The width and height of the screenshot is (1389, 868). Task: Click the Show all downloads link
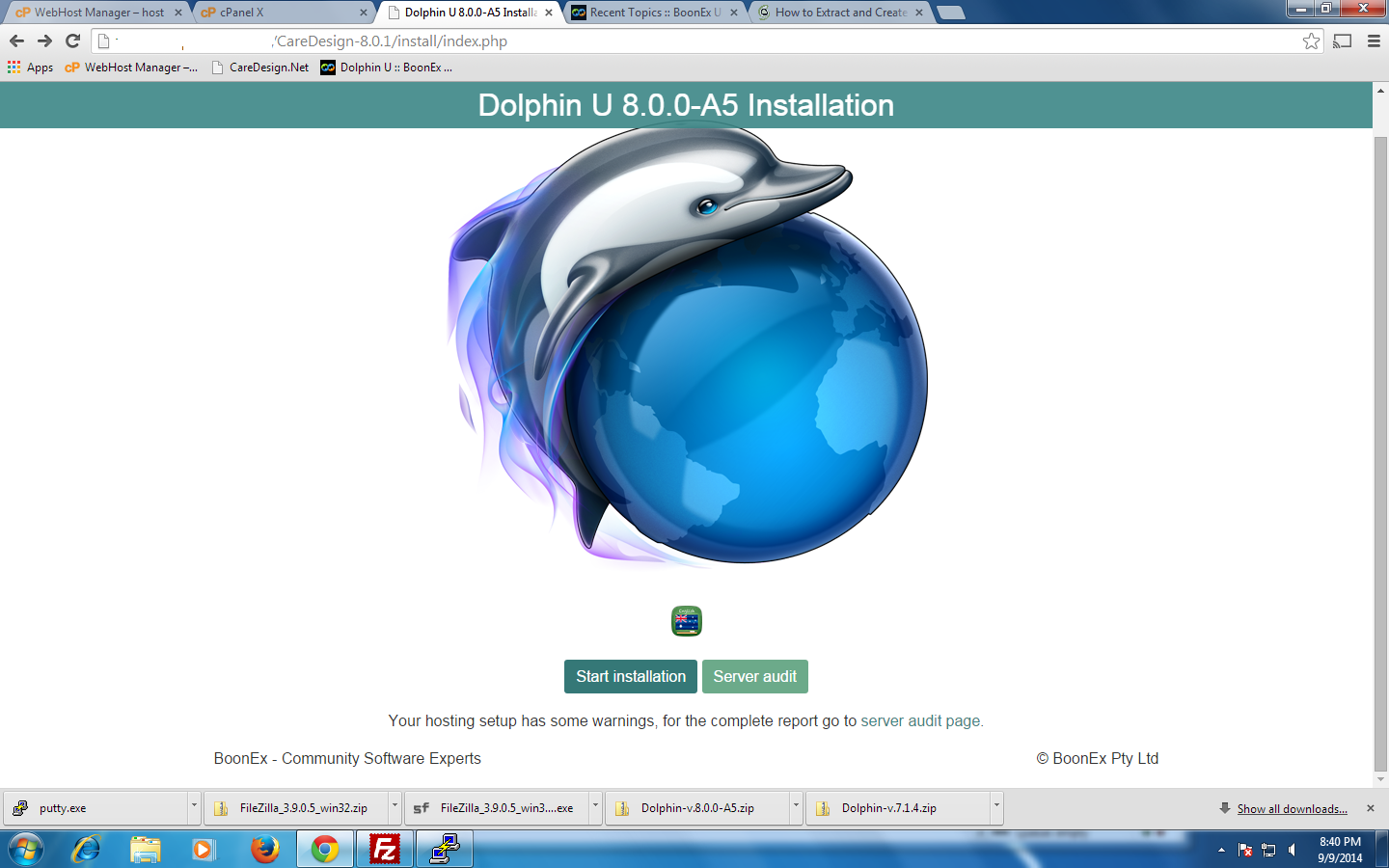1292,808
